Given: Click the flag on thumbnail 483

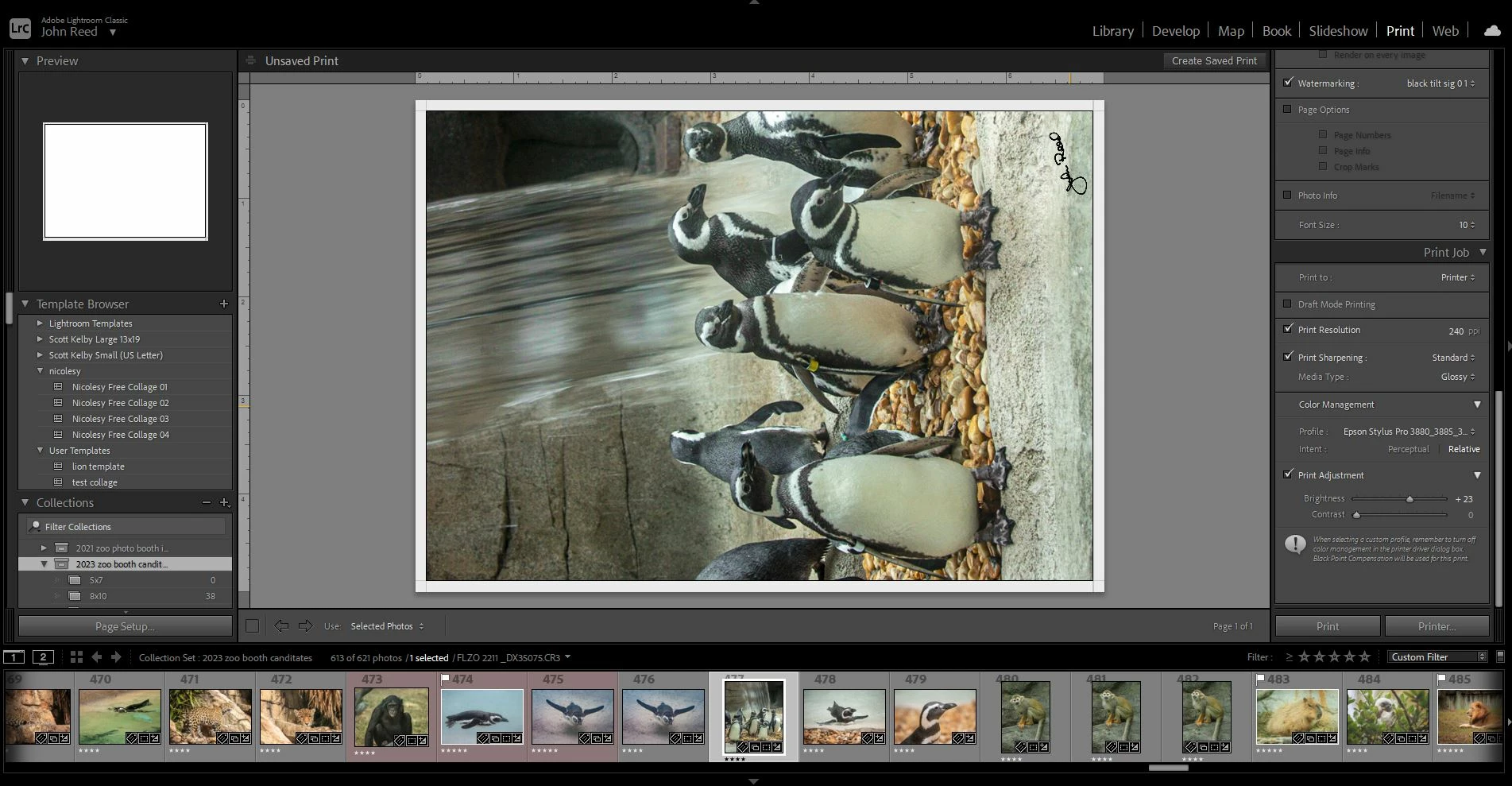Looking at the screenshot, I should (1261, 679).
